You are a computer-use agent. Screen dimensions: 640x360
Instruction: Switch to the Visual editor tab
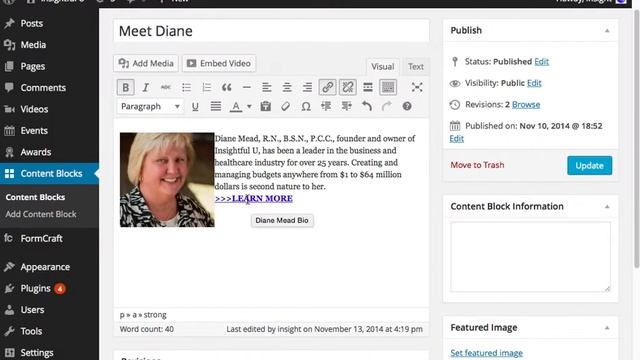[382, 67]
